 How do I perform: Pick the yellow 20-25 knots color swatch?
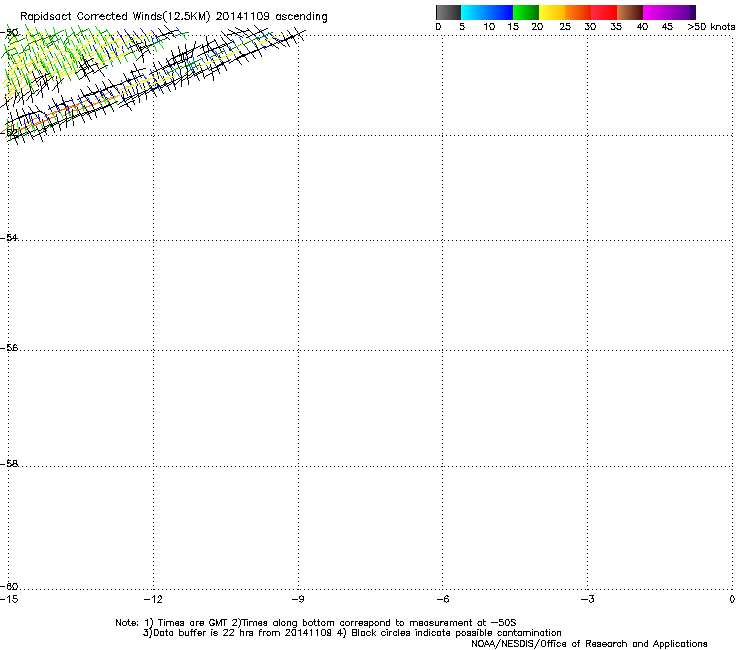[552, 12]
